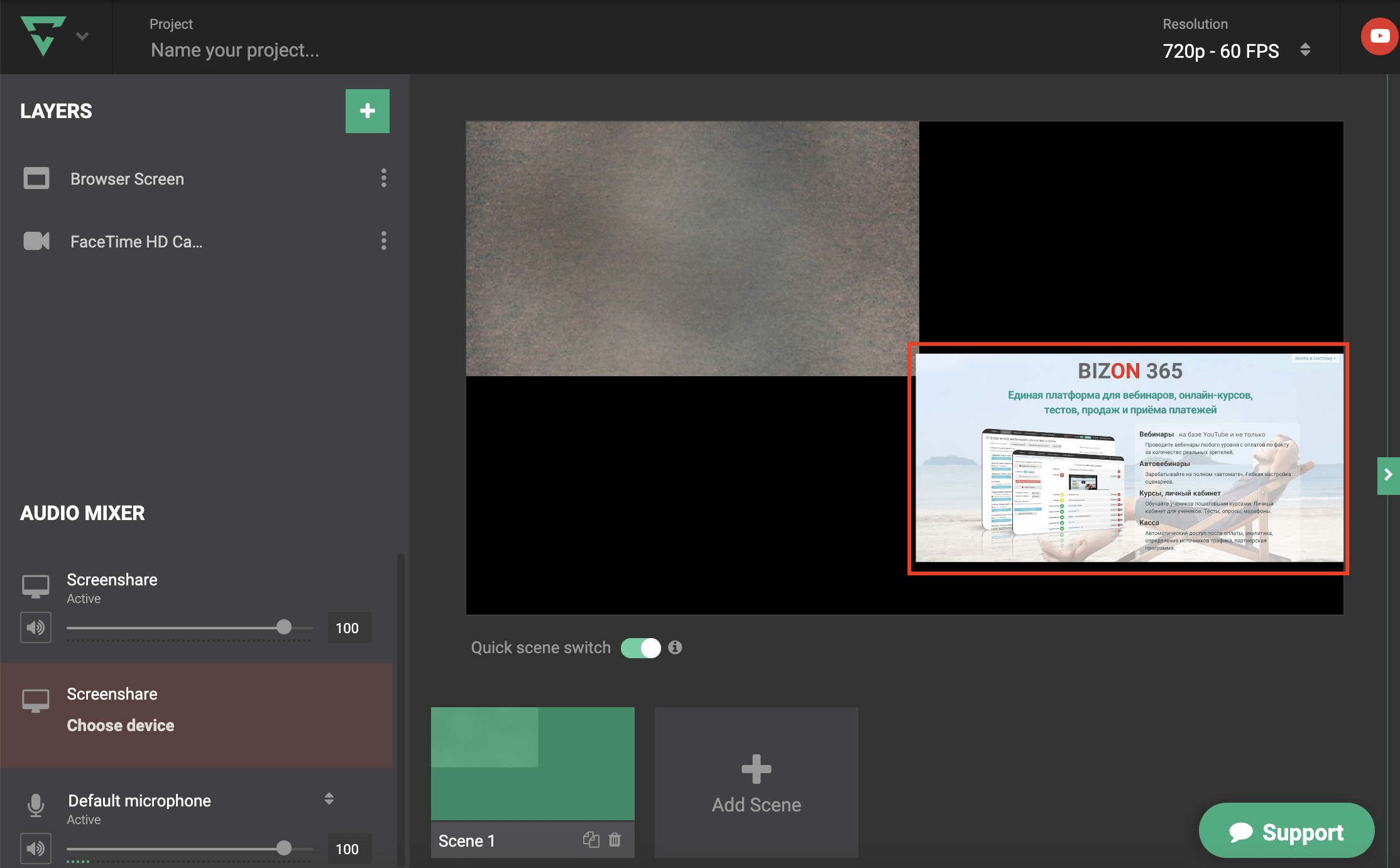
Task: Open the Support chat button
Action: pyautogui.click(x=1286, y=832)
